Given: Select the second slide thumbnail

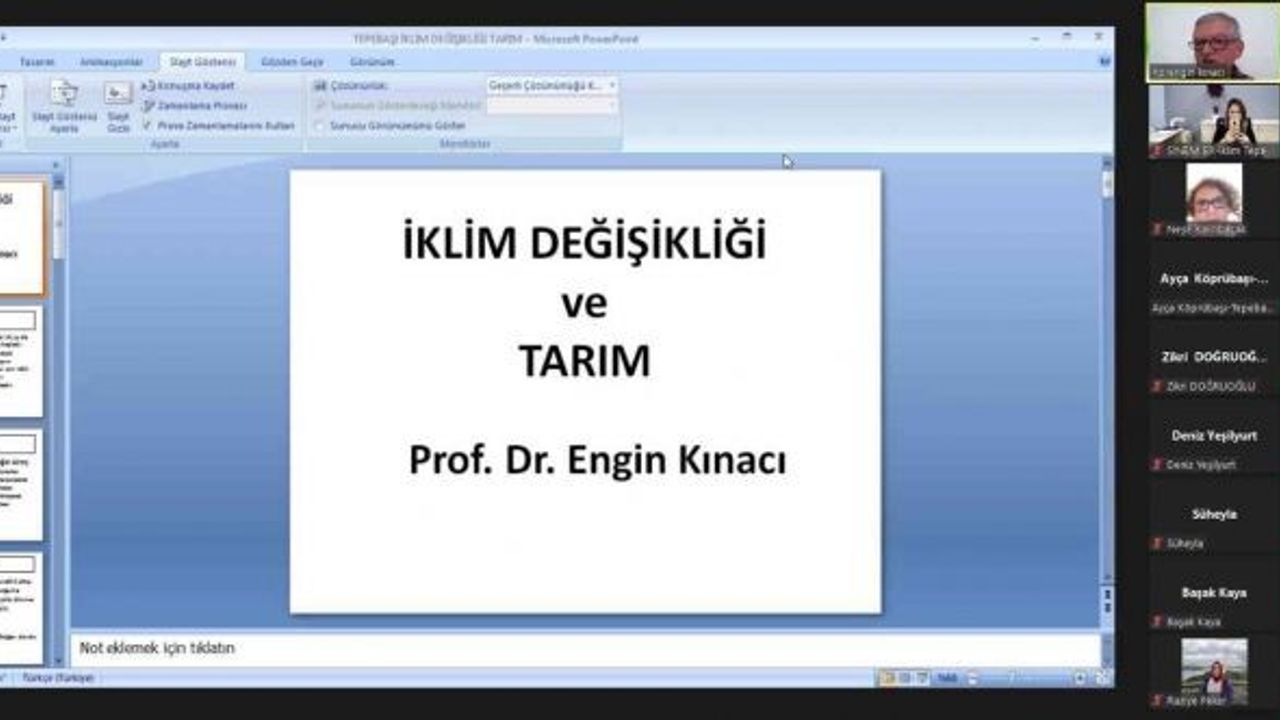Looking at the screenshot, I should click(21, 362).
